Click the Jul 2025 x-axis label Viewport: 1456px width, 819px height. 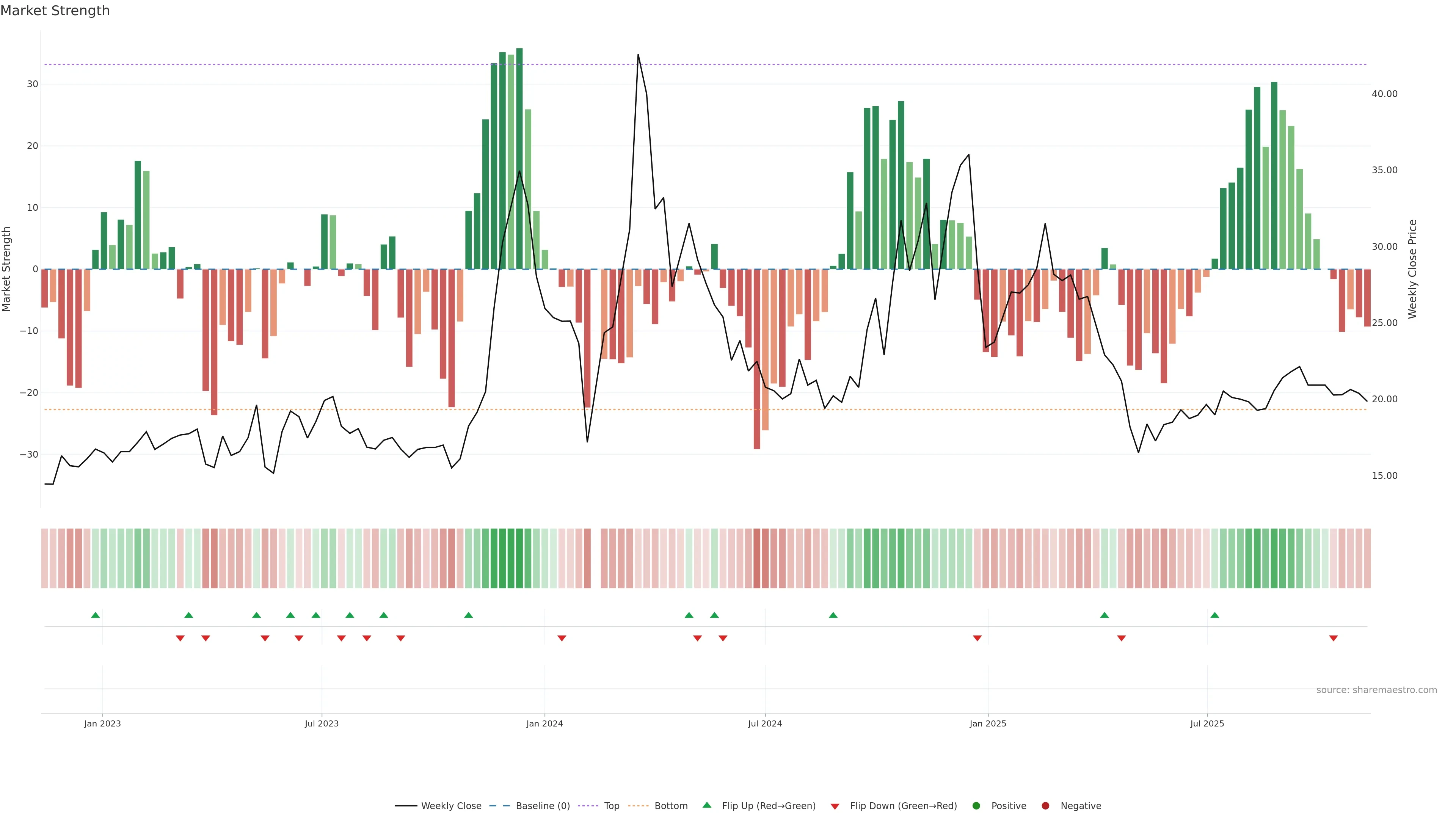1207,723
